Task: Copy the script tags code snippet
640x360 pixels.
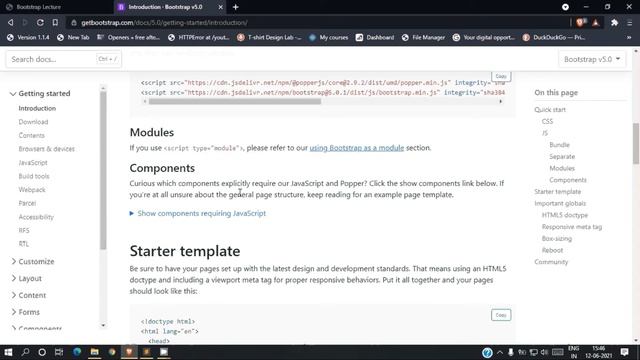Action: click(501, 76)
